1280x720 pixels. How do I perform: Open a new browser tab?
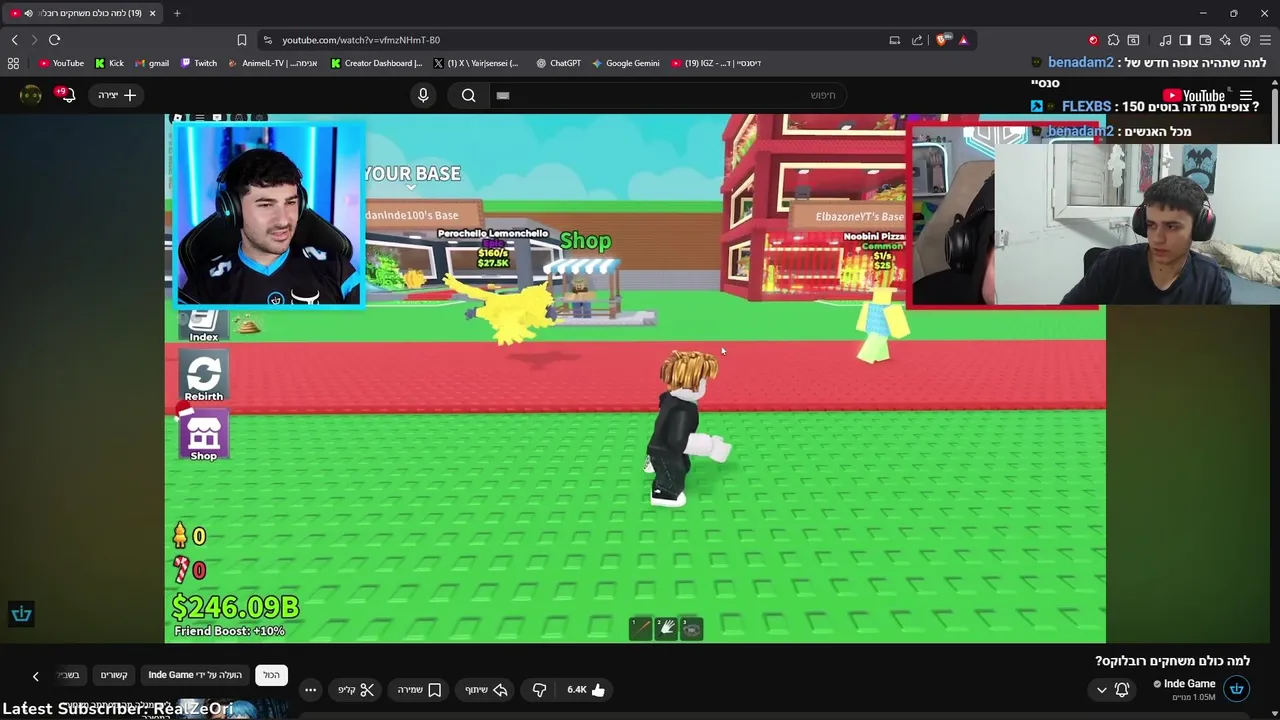[x=177, y=13]
